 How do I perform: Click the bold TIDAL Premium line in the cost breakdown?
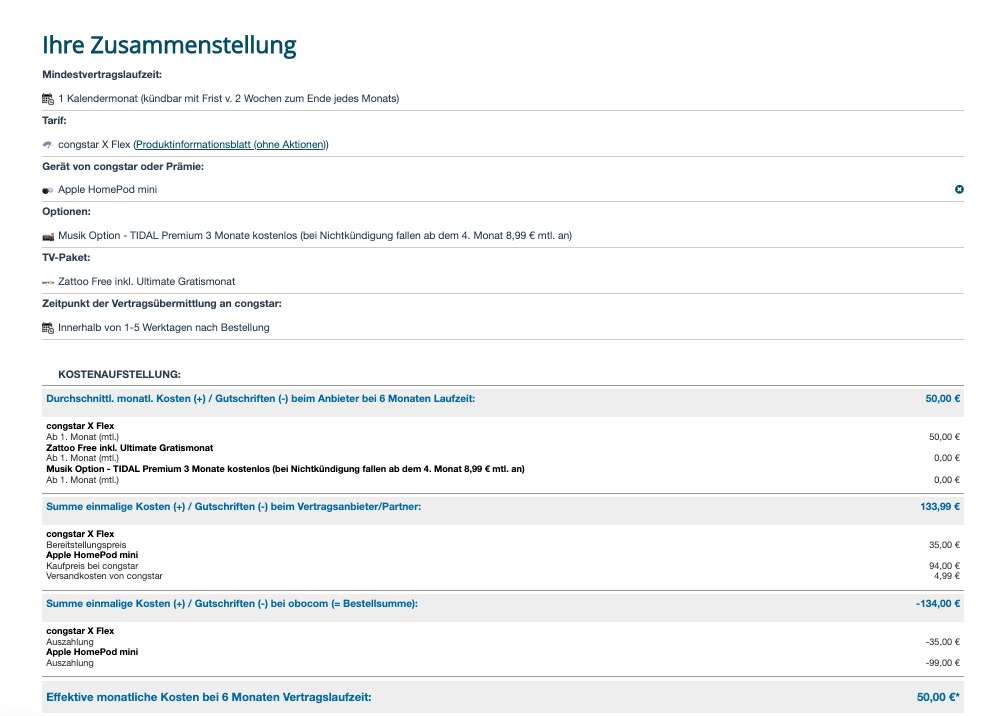click(x=285, y=469)
